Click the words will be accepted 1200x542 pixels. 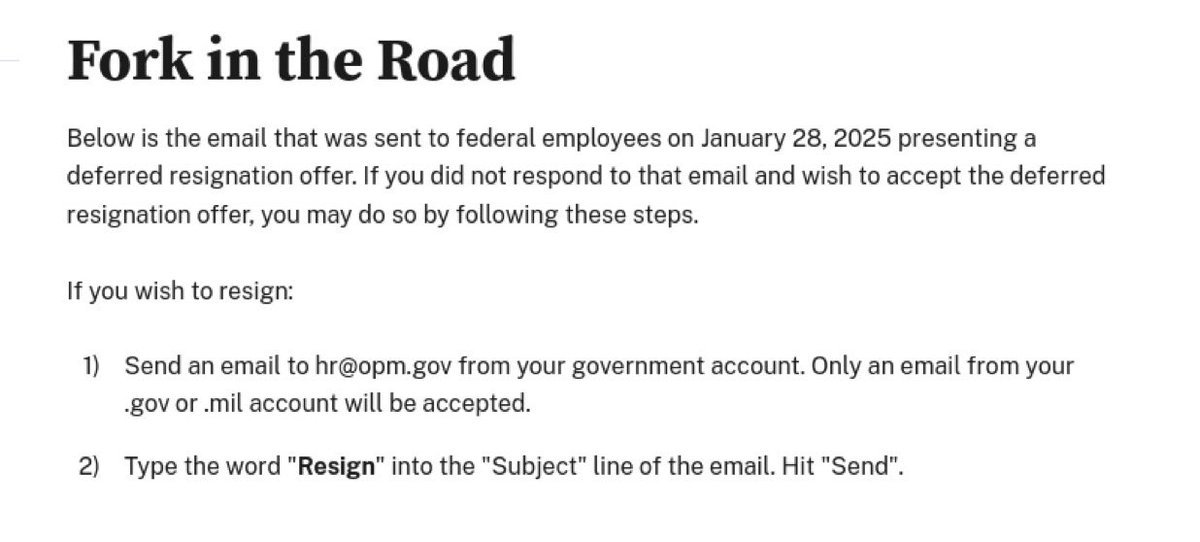coord(442,405)
